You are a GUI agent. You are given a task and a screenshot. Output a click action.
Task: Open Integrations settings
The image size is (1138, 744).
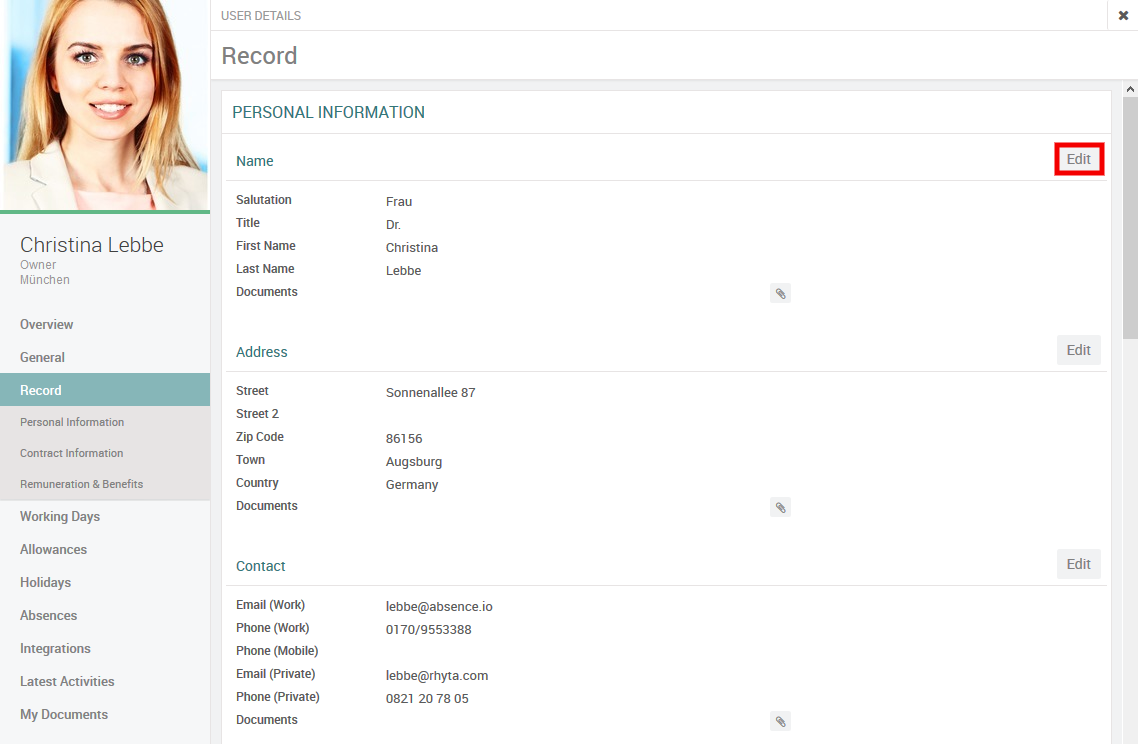tap(55, 648)
